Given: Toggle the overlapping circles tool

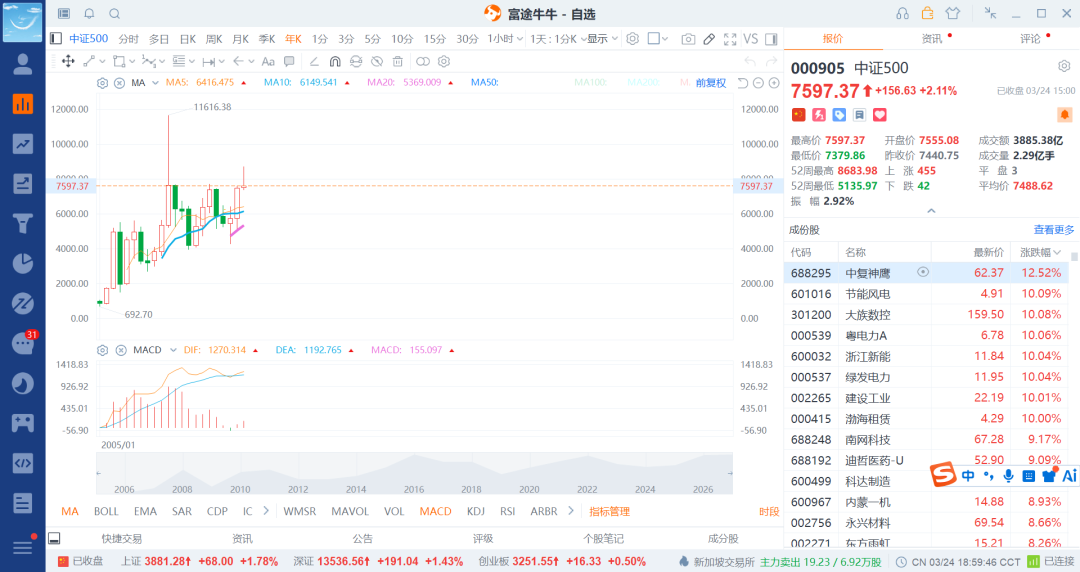Looking at the screenshot, I should tap(423, 61).
